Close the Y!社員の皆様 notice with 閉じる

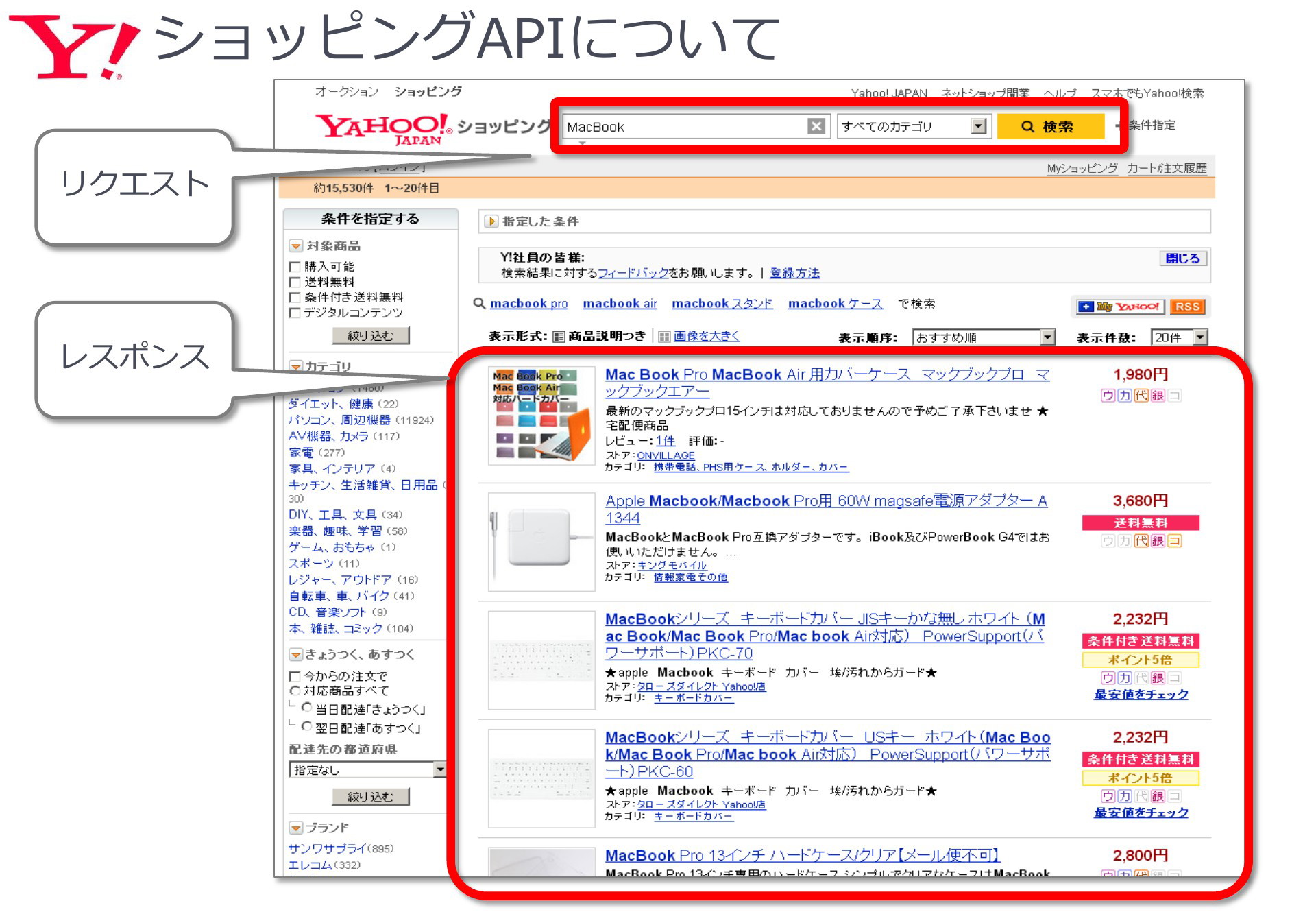(1183, 259)
